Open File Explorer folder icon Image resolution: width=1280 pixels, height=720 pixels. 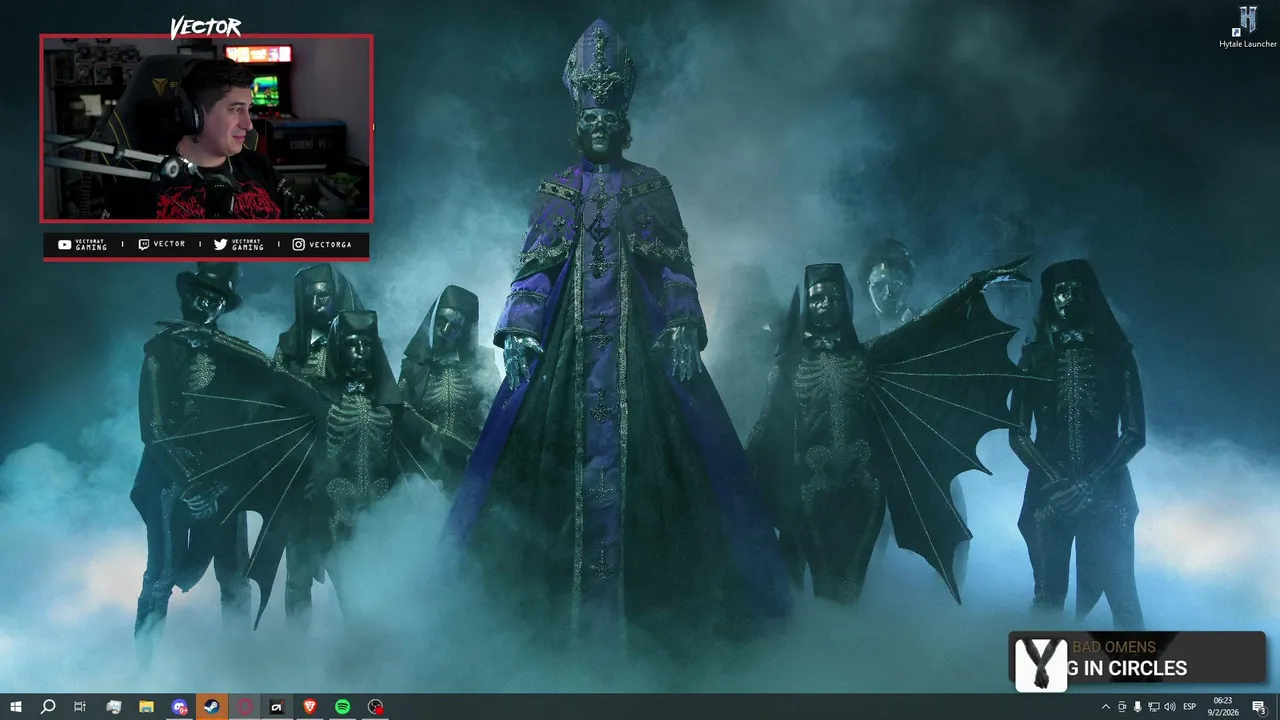click(x=146, y=707)
